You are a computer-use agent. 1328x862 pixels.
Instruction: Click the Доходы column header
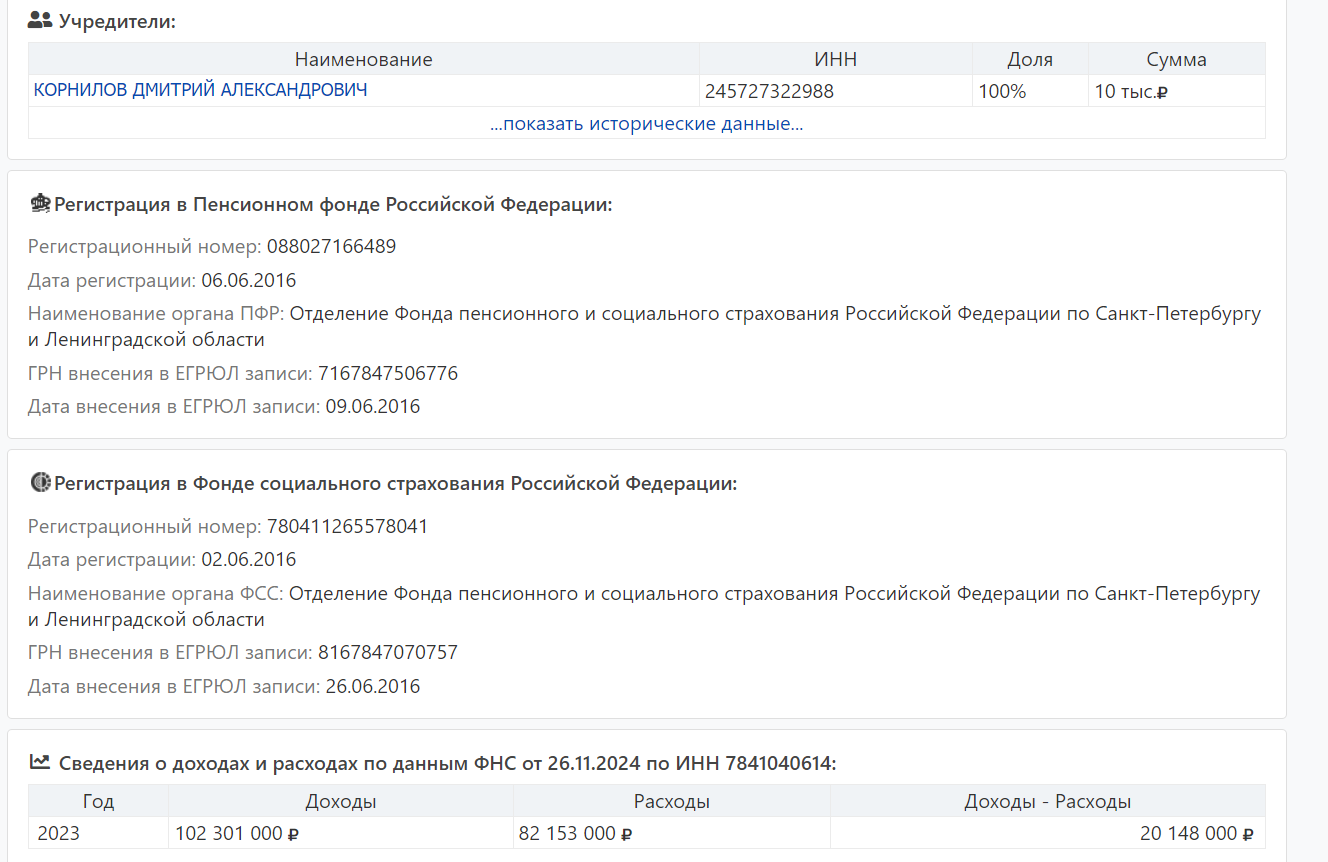pyautogui.click(x=341, y=801)
